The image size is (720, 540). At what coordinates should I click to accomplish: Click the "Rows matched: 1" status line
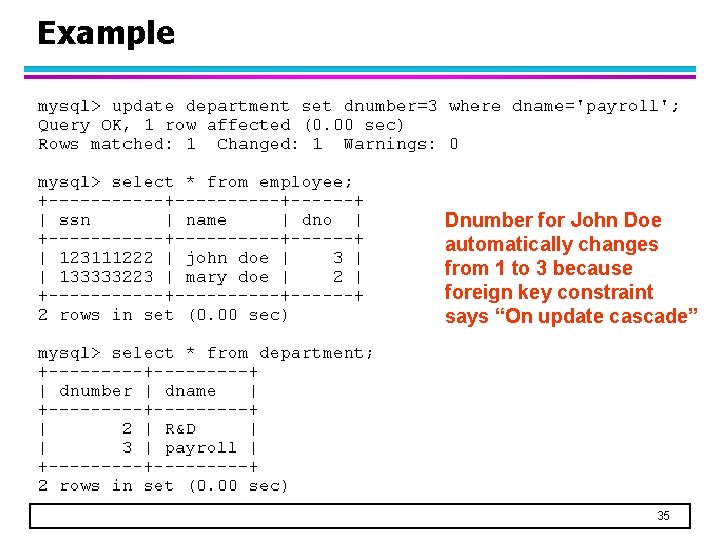pyautogui.click(x=248, y=145)
